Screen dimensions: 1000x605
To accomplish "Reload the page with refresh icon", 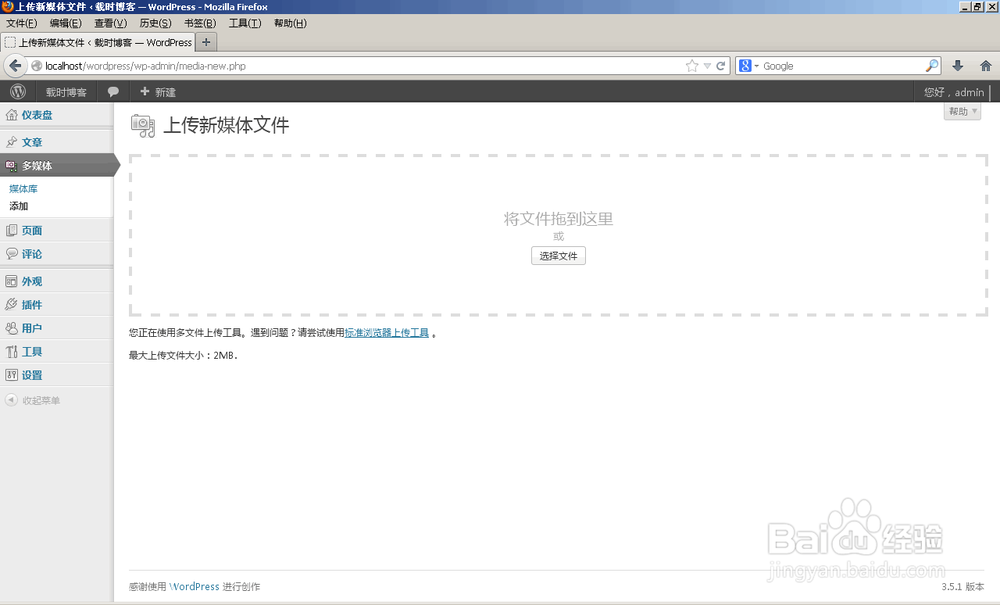I will pos(721,66).
